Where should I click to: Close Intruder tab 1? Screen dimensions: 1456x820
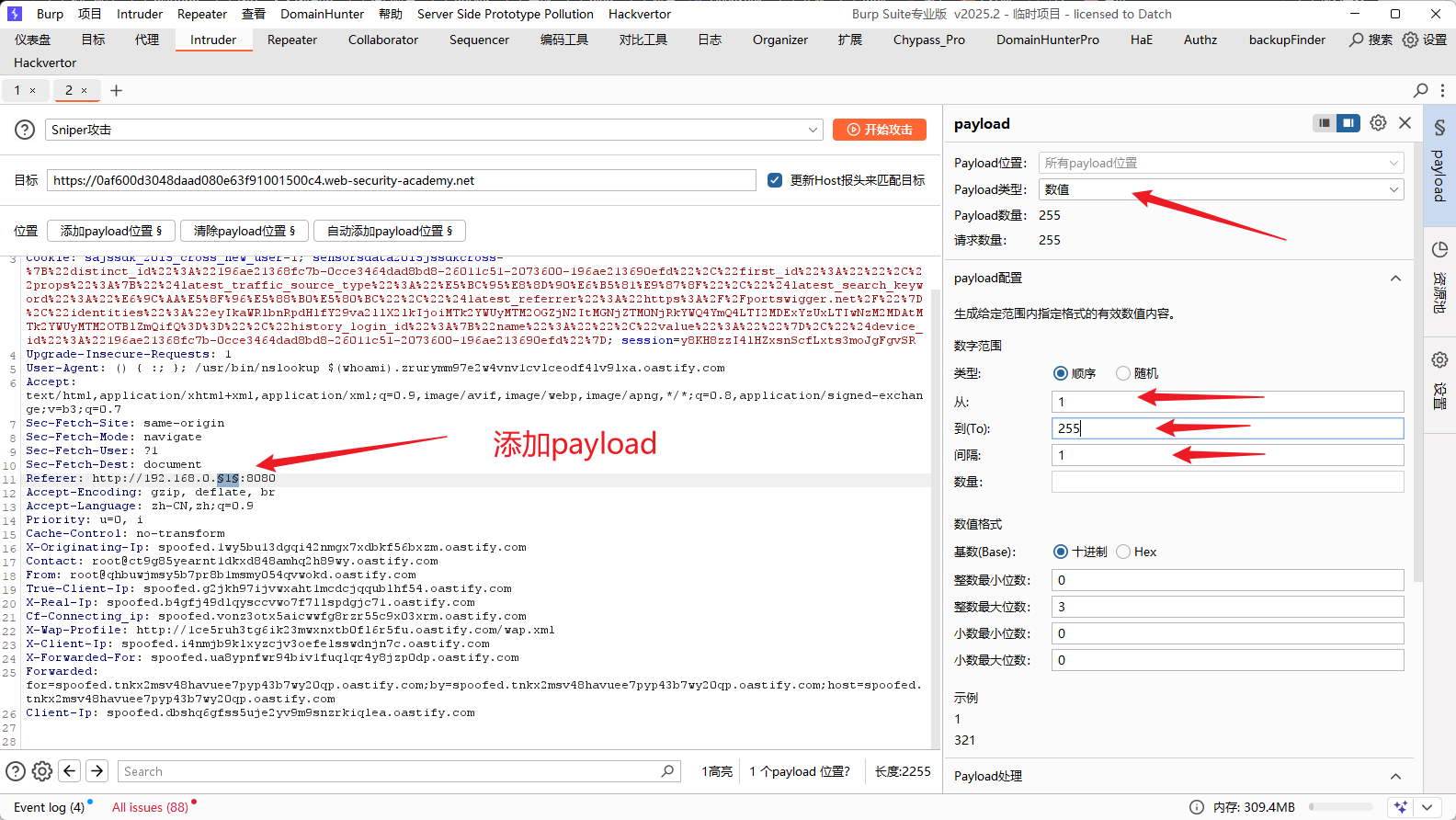click(x=33, y=90)
